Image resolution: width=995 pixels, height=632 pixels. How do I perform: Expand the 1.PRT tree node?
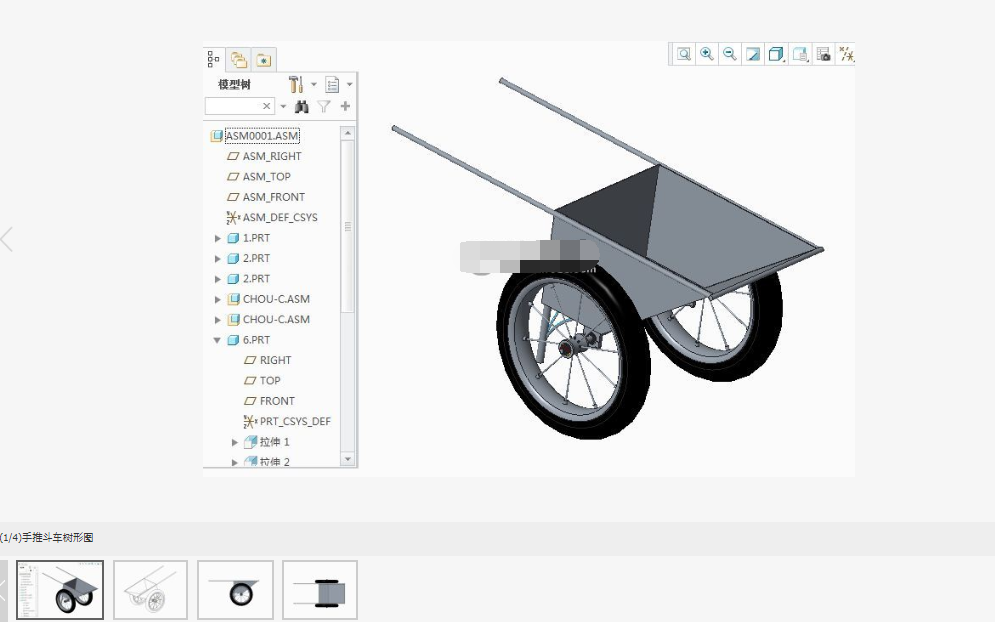coord(218,238)
